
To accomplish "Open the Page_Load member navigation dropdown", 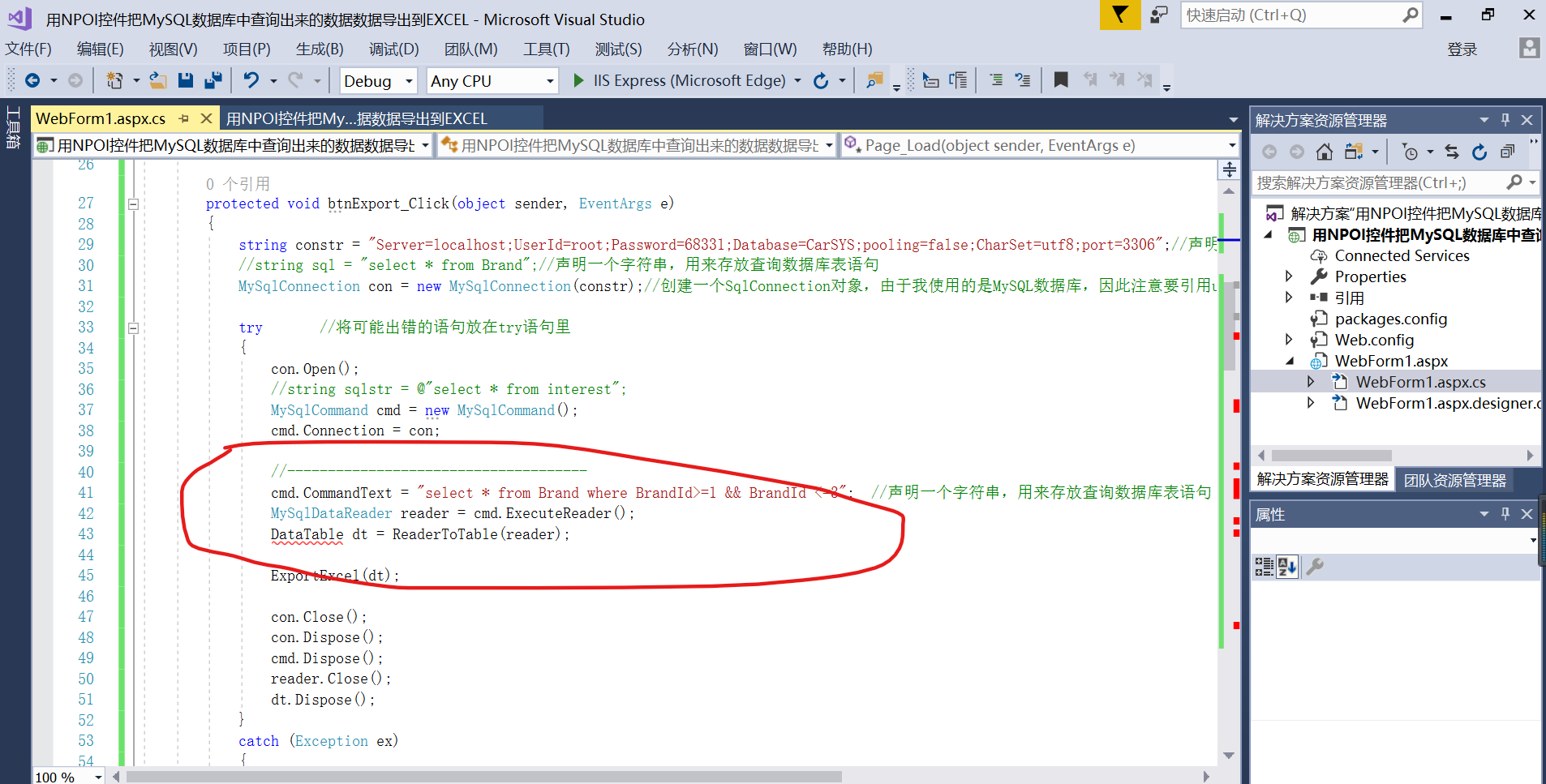I will click(x=1227, y=145).
